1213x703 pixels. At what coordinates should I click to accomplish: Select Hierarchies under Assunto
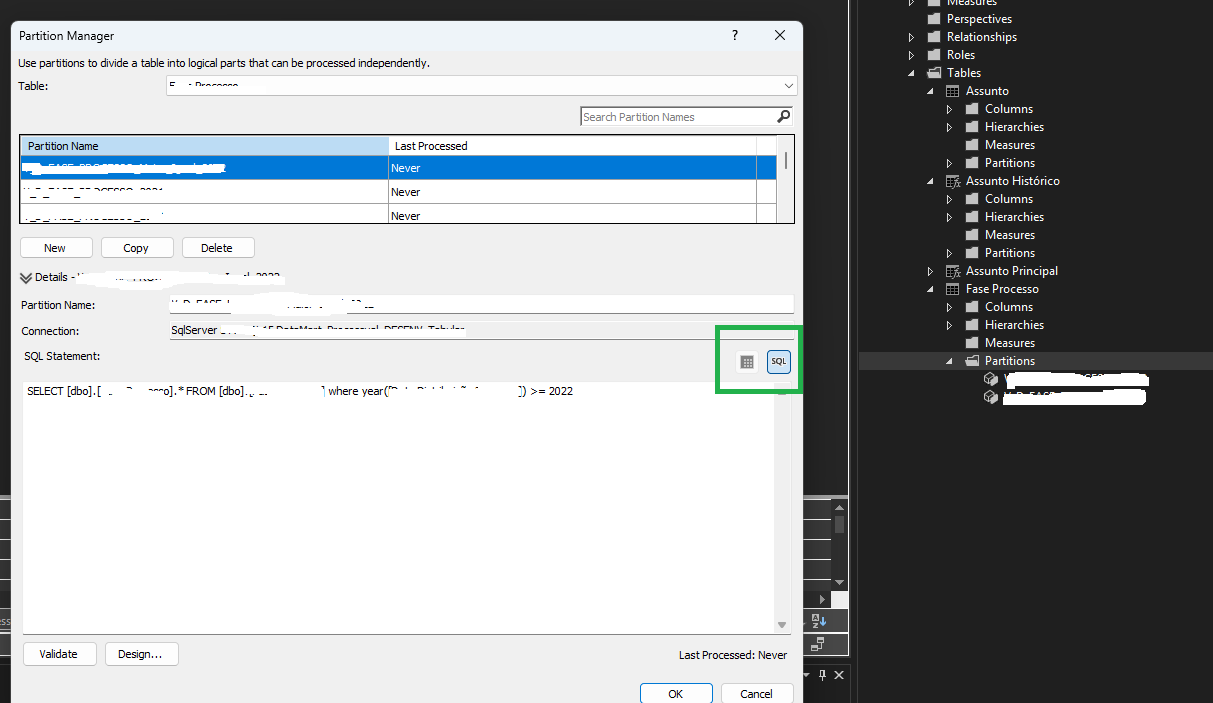point(1014,127)
